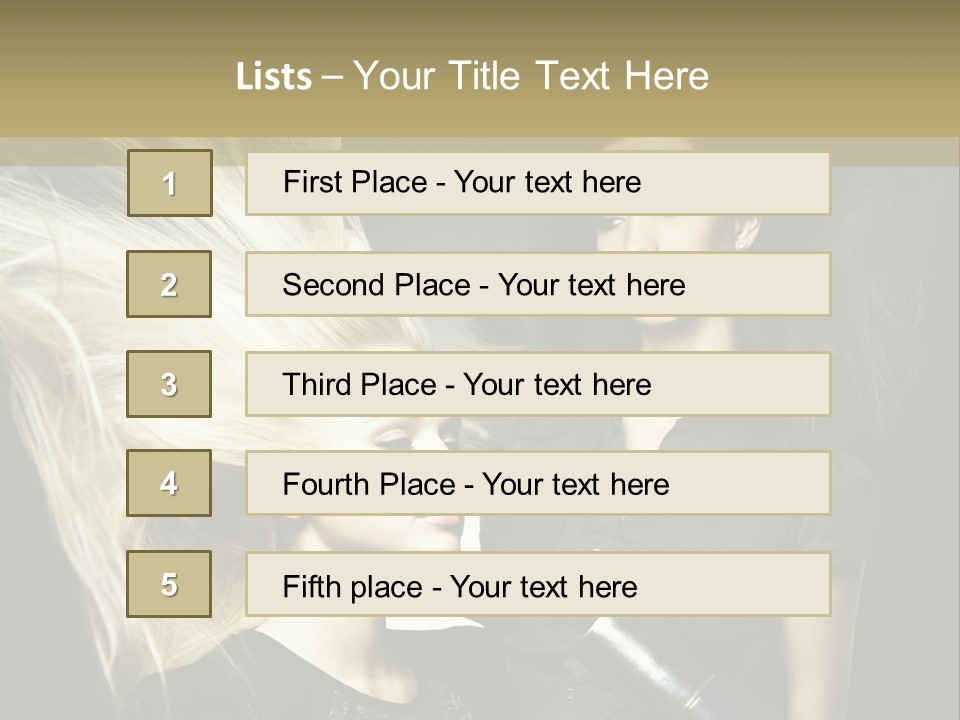
Task: Select the number 2 box
Action: tap(169, 284)
